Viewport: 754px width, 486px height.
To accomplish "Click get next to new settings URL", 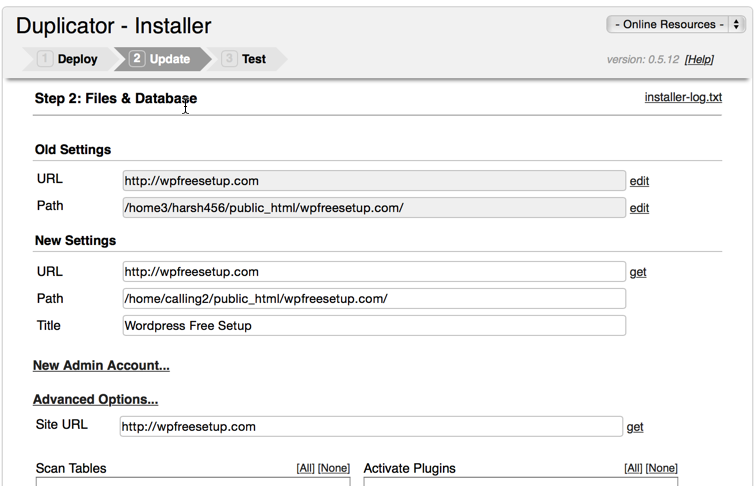I will click(637, 272).
